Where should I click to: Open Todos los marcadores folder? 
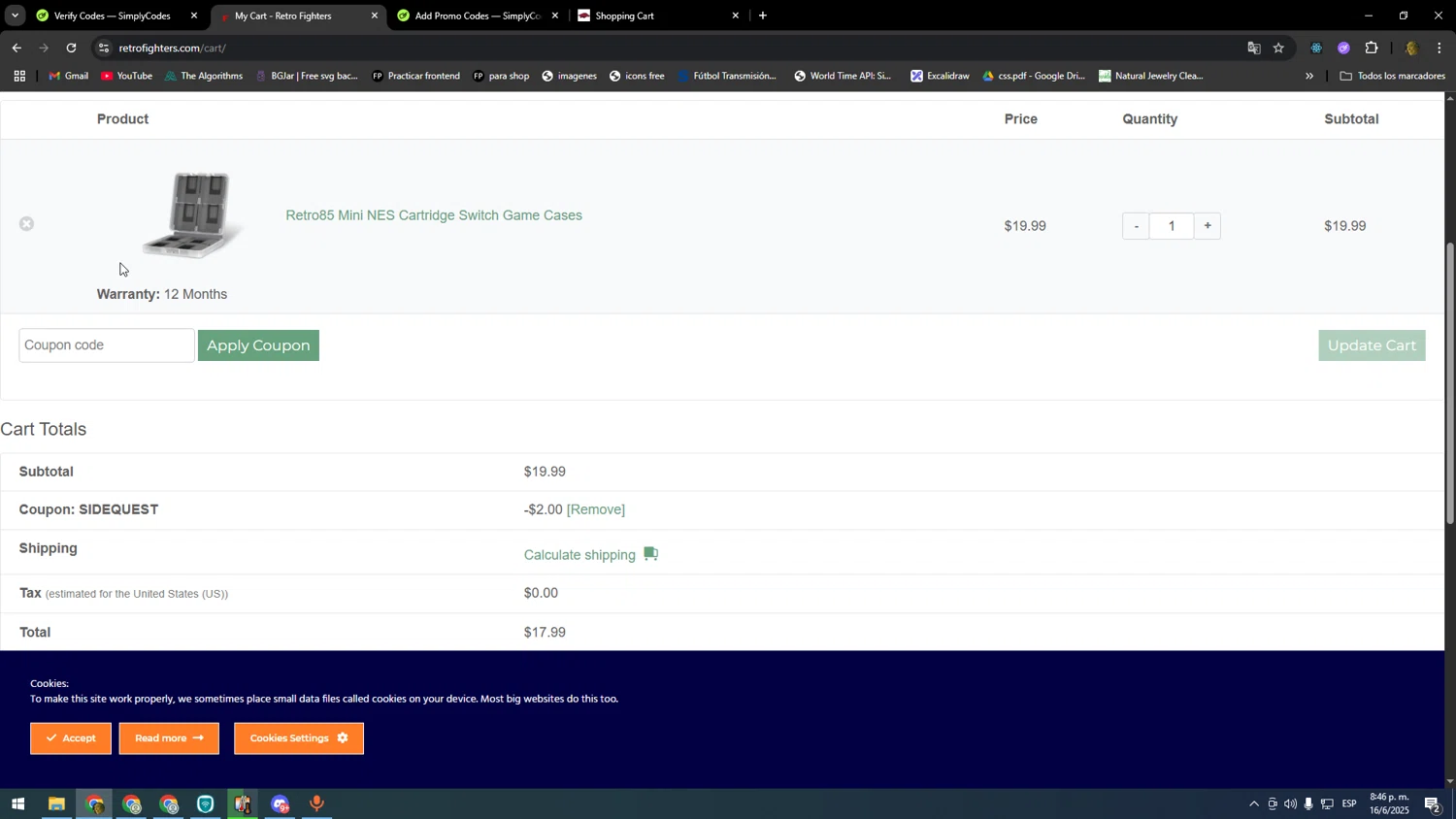[x=1392, y=76]
